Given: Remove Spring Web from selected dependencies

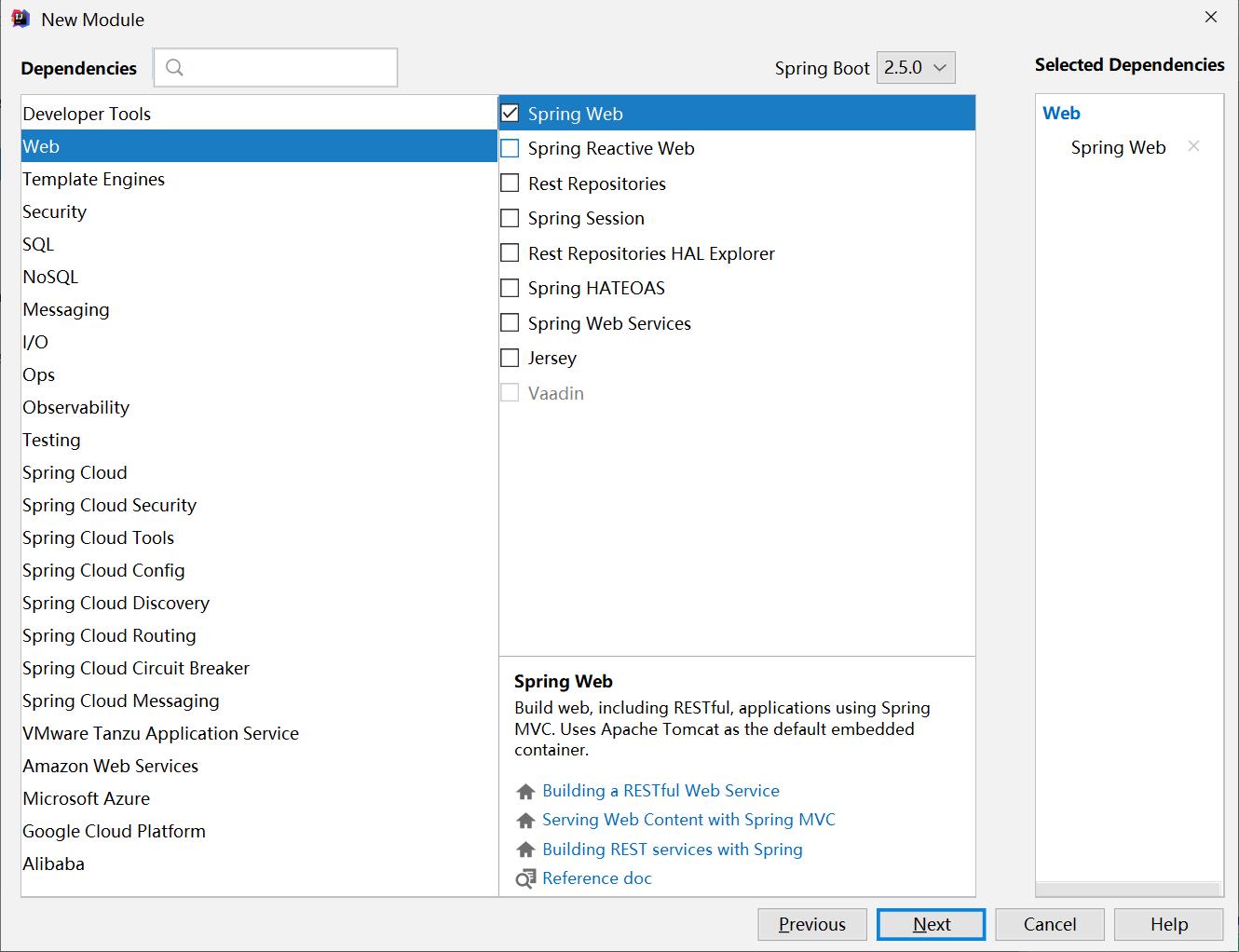Looking at the screenshot, I should (1193, 146).
